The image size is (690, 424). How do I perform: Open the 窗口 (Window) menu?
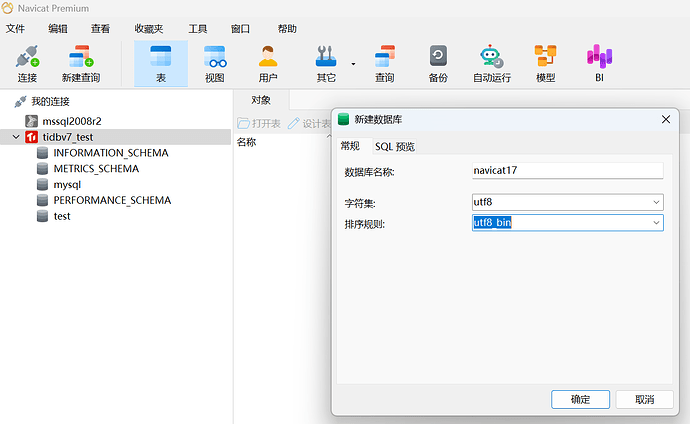pyautogui.click(x=240, y=29)
